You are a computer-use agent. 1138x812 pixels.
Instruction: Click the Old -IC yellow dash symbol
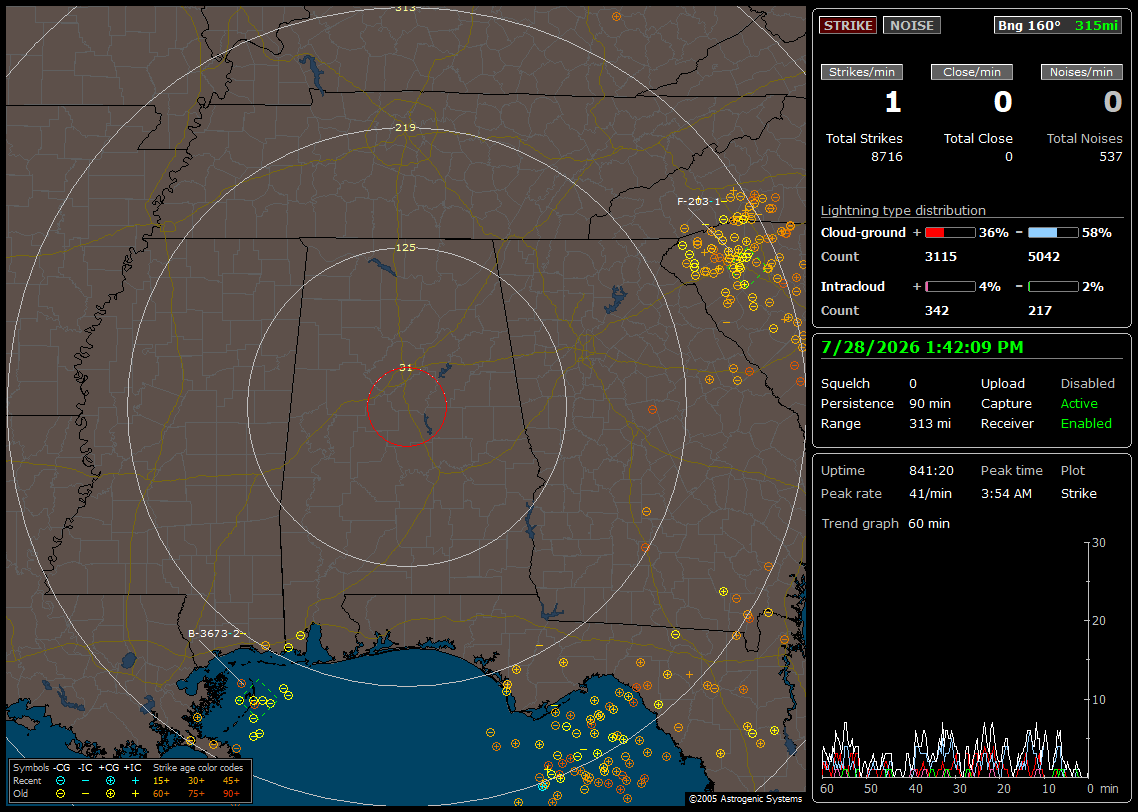86,794
